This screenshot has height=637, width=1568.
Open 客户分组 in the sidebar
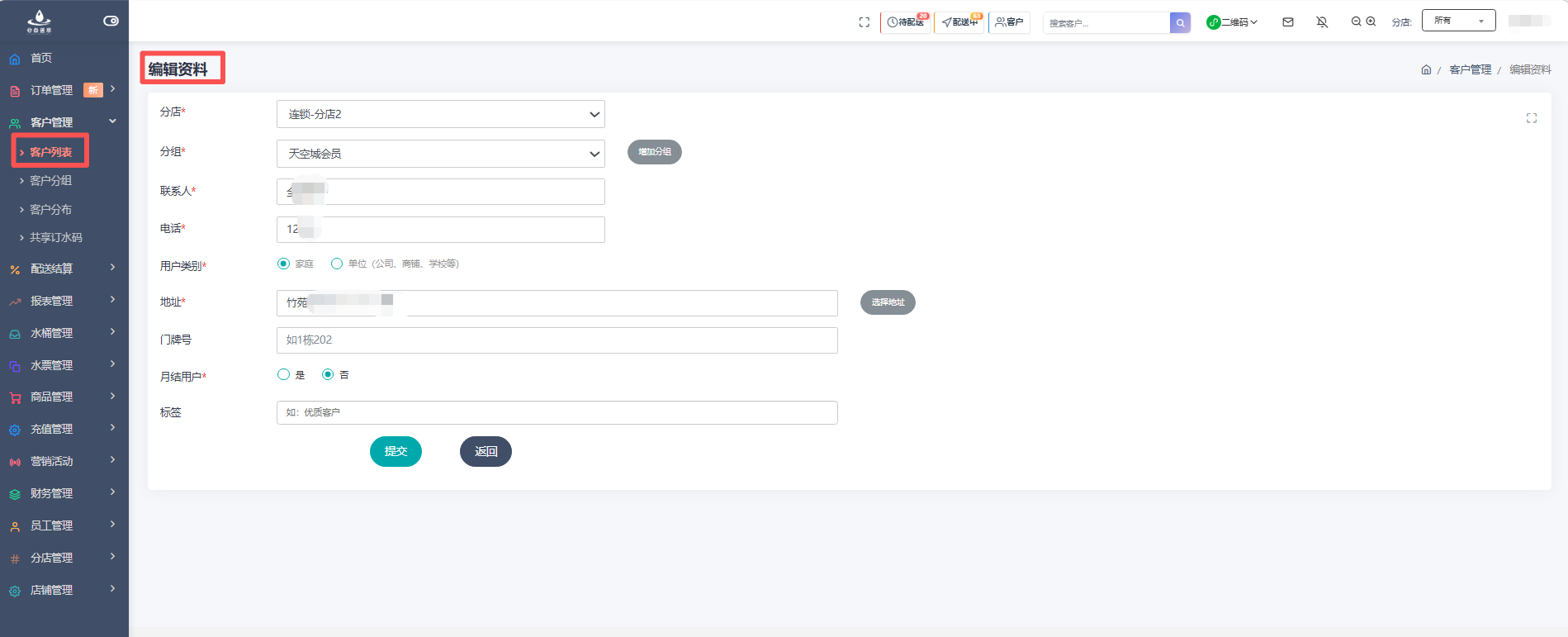pyautogui.click(x=50, y=180)
